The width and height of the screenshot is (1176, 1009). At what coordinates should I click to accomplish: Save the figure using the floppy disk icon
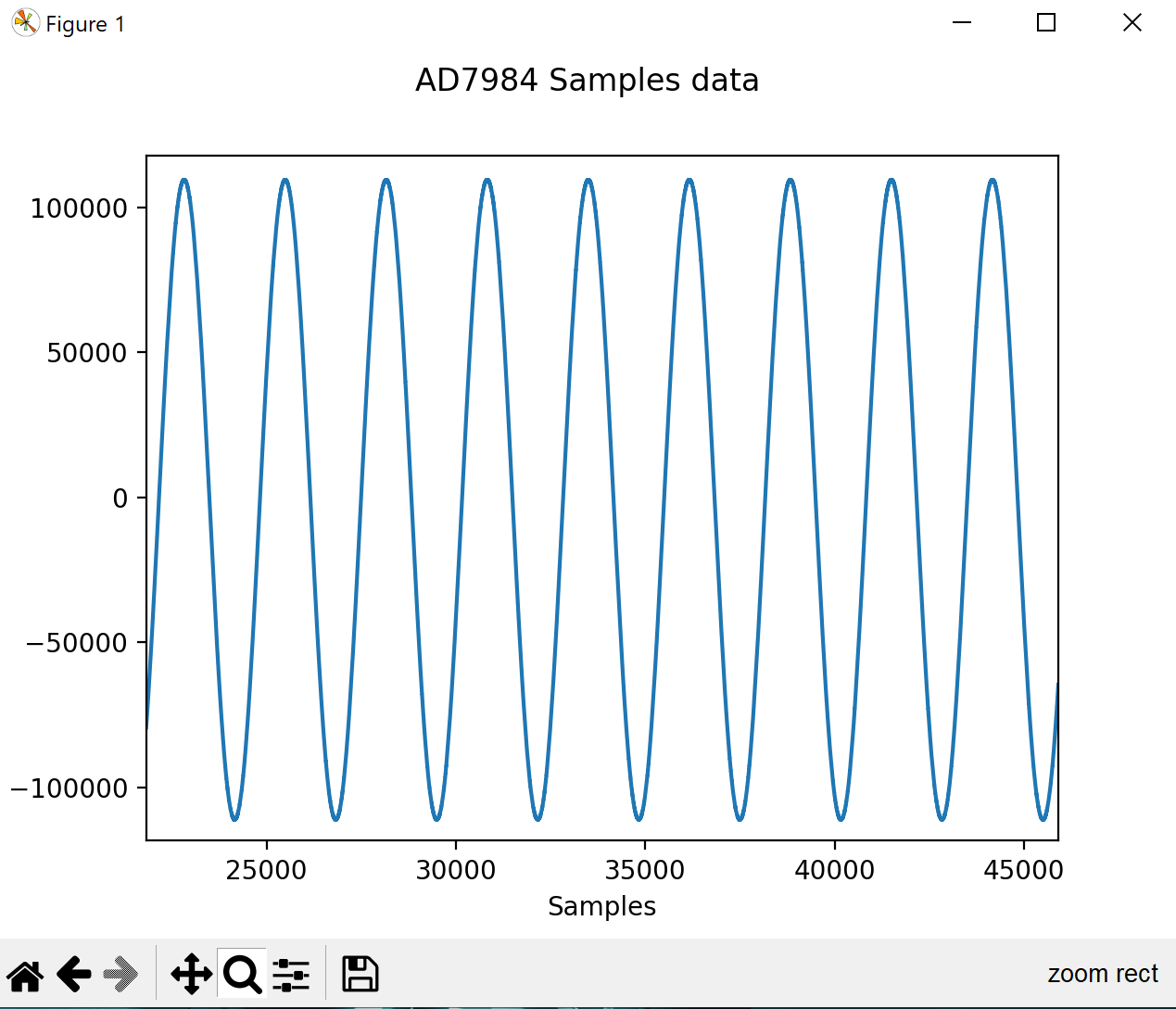360,975
